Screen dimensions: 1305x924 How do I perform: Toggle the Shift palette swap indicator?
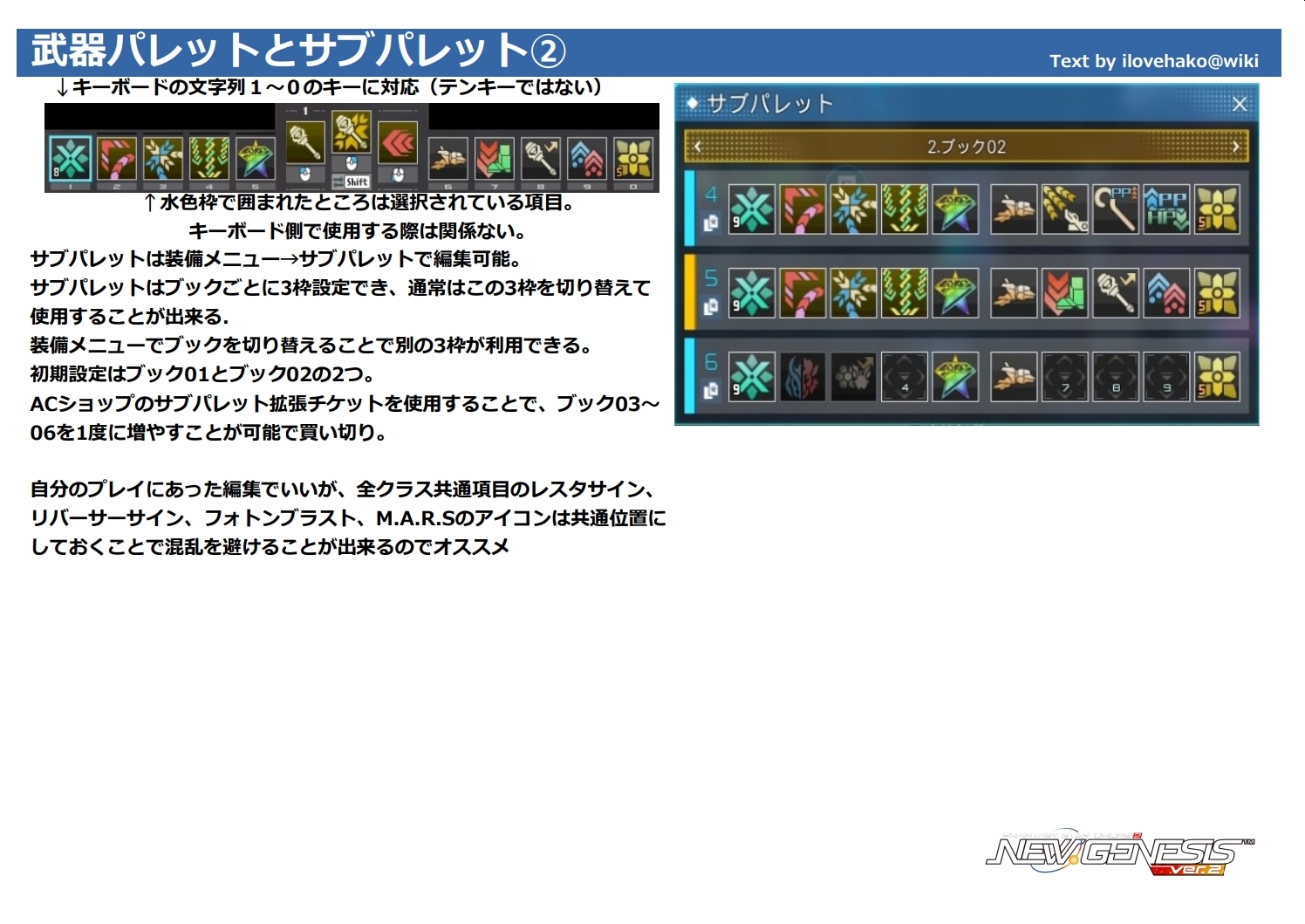pos(352,181)
